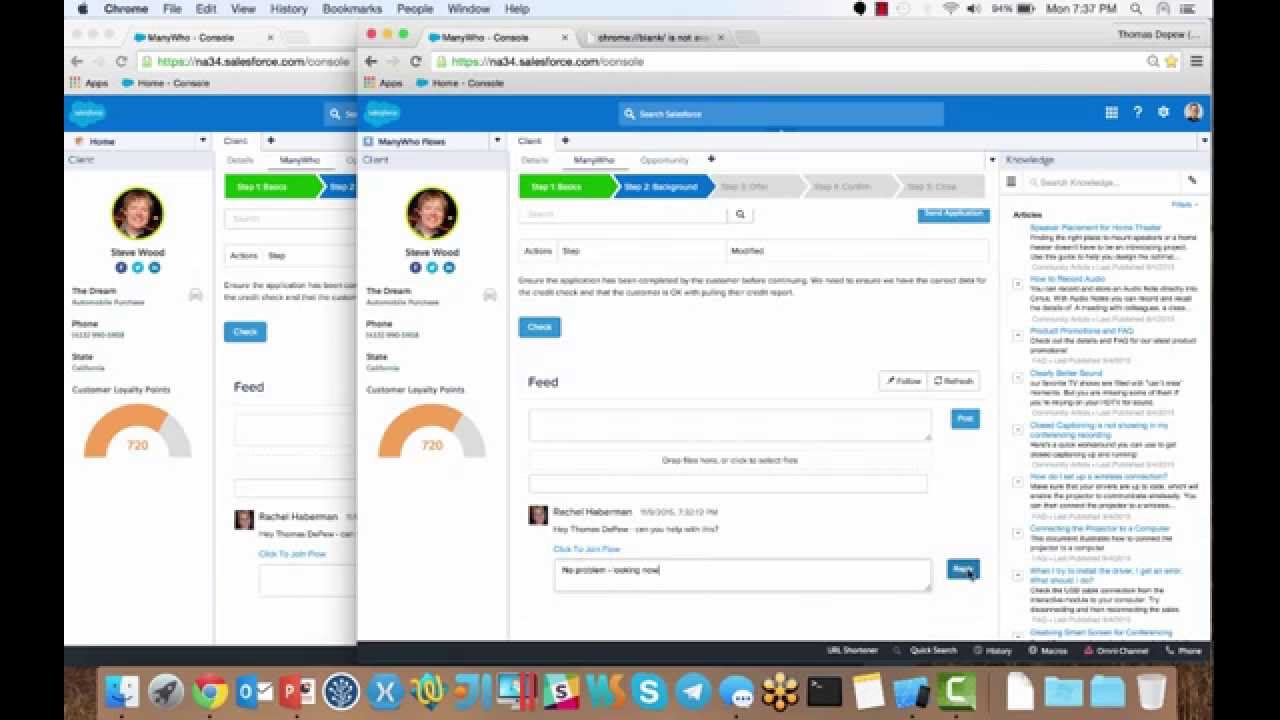Open Skype from the Dock
Image resolution: width=1280 pixels, height=720 pixels.
coord(649,692)
